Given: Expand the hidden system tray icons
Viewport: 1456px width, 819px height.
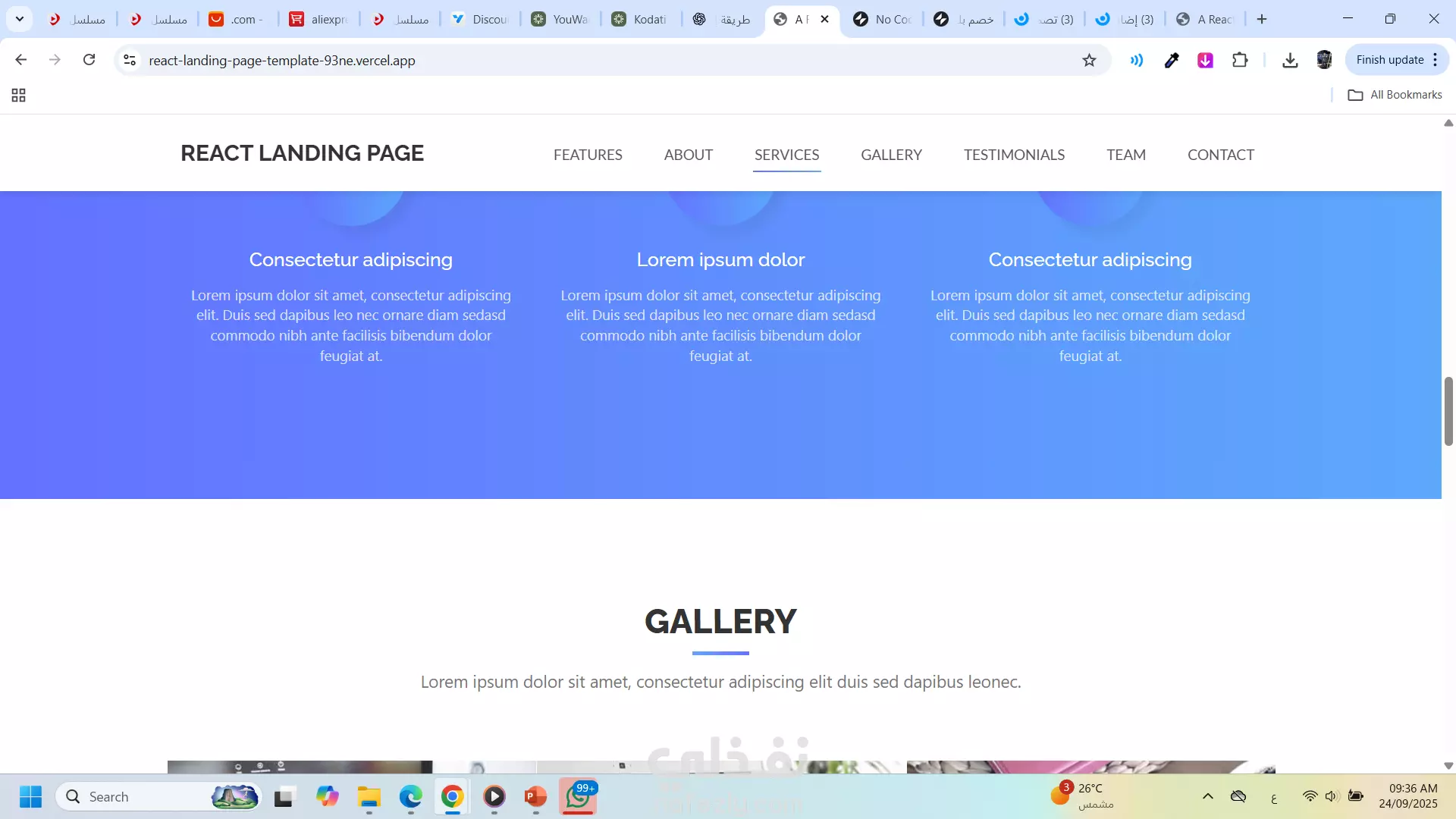Looking at the screenshot, I should [x=1208, y=796].
